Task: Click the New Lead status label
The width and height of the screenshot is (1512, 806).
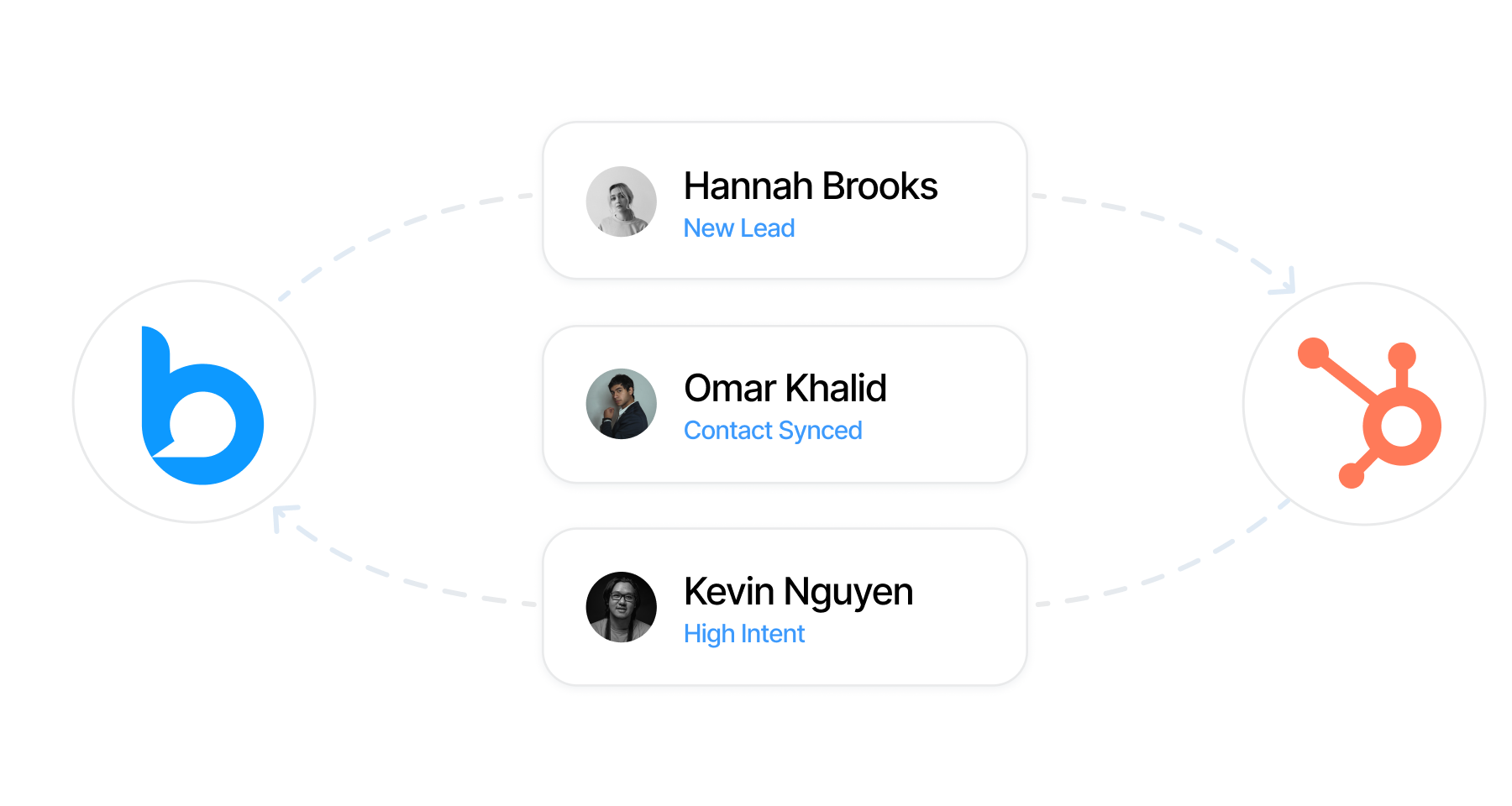Action: [x=738, y=228]
